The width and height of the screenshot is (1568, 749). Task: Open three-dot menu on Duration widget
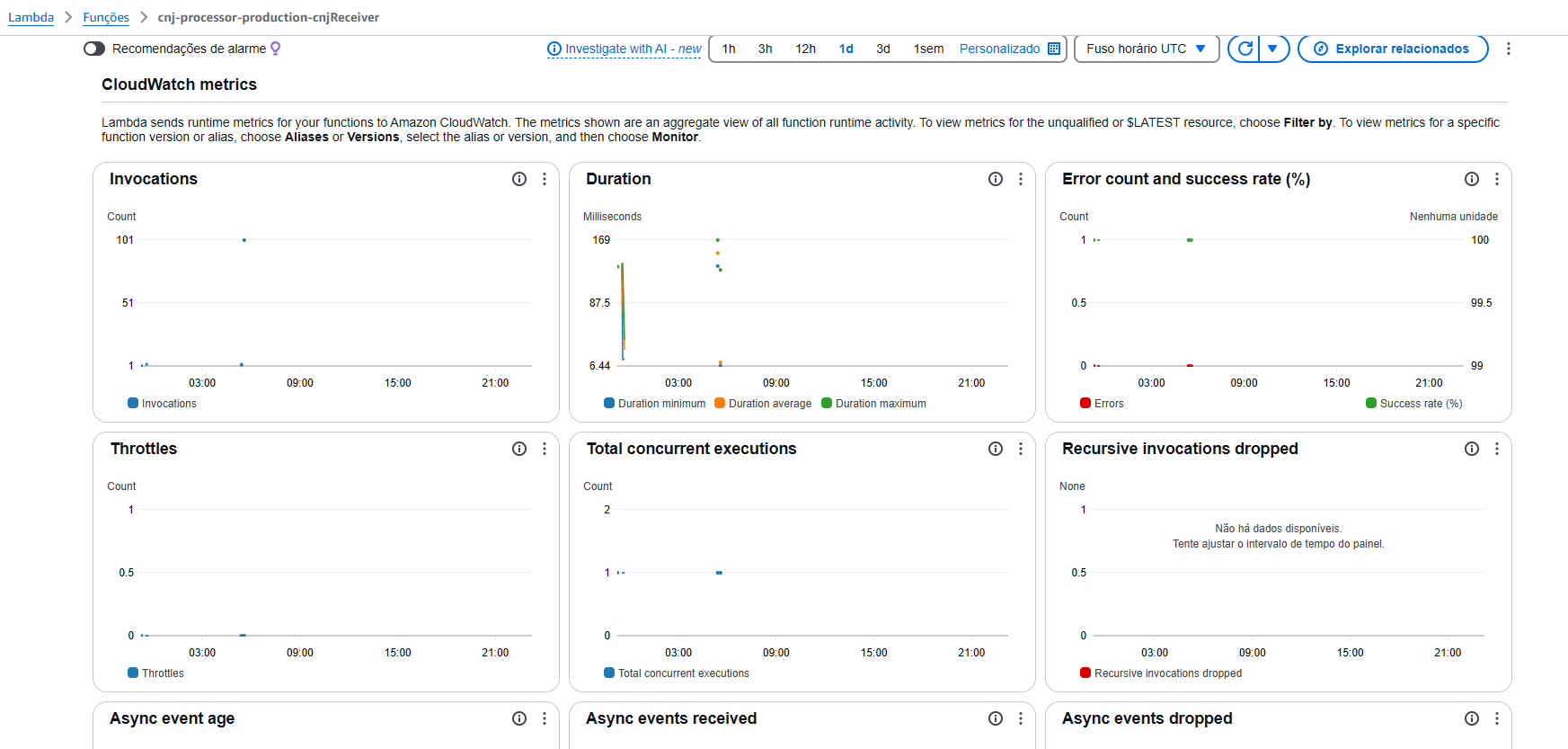pyautogui.click(x=1021, y=179)
